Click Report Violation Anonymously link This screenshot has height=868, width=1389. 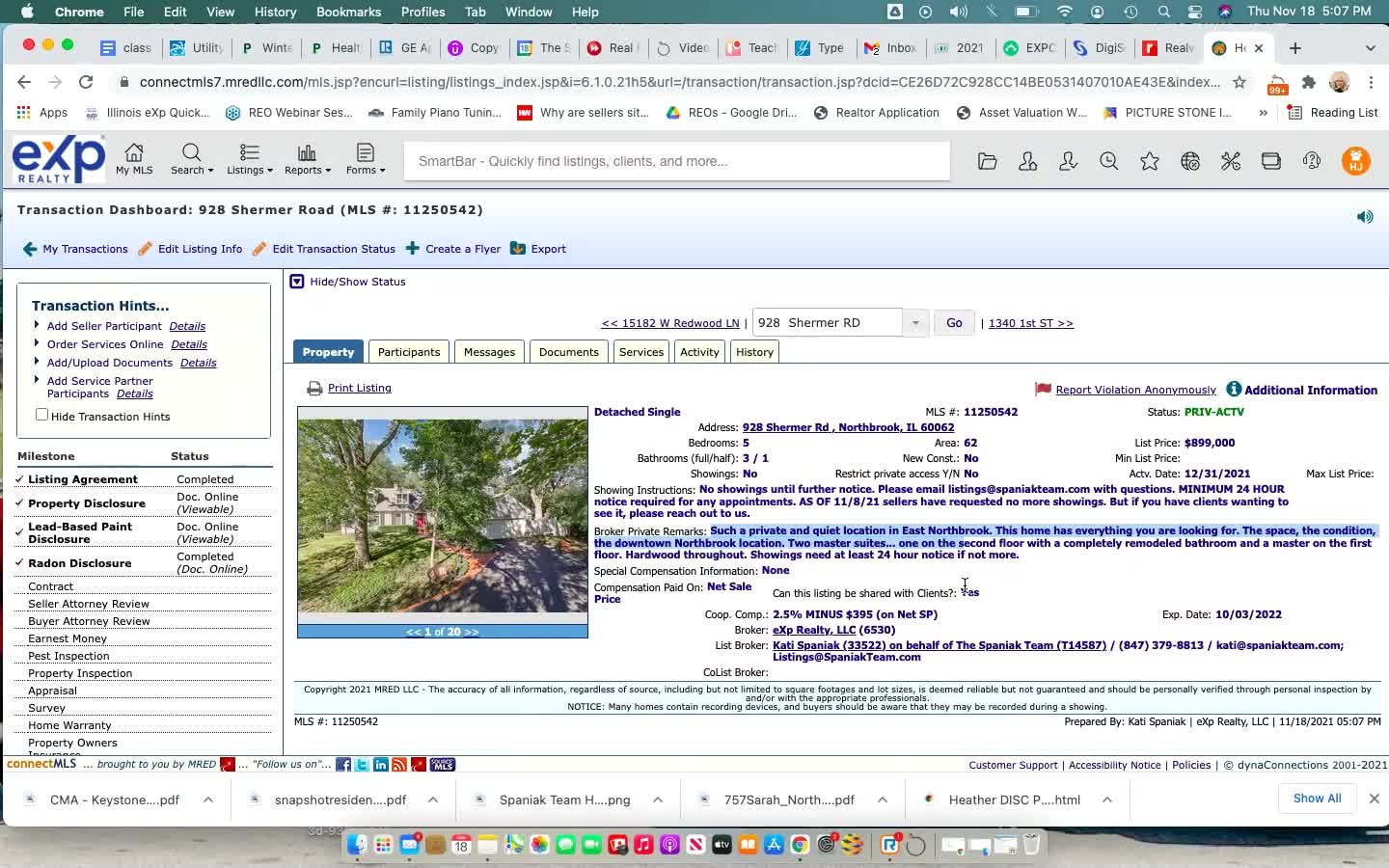click(x=1136, y=390)
